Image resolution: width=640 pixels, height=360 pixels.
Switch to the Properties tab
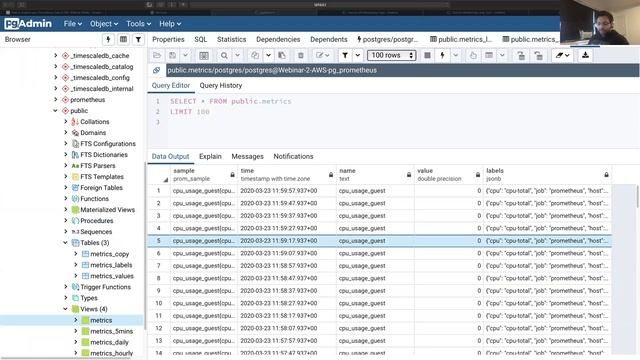168,39
